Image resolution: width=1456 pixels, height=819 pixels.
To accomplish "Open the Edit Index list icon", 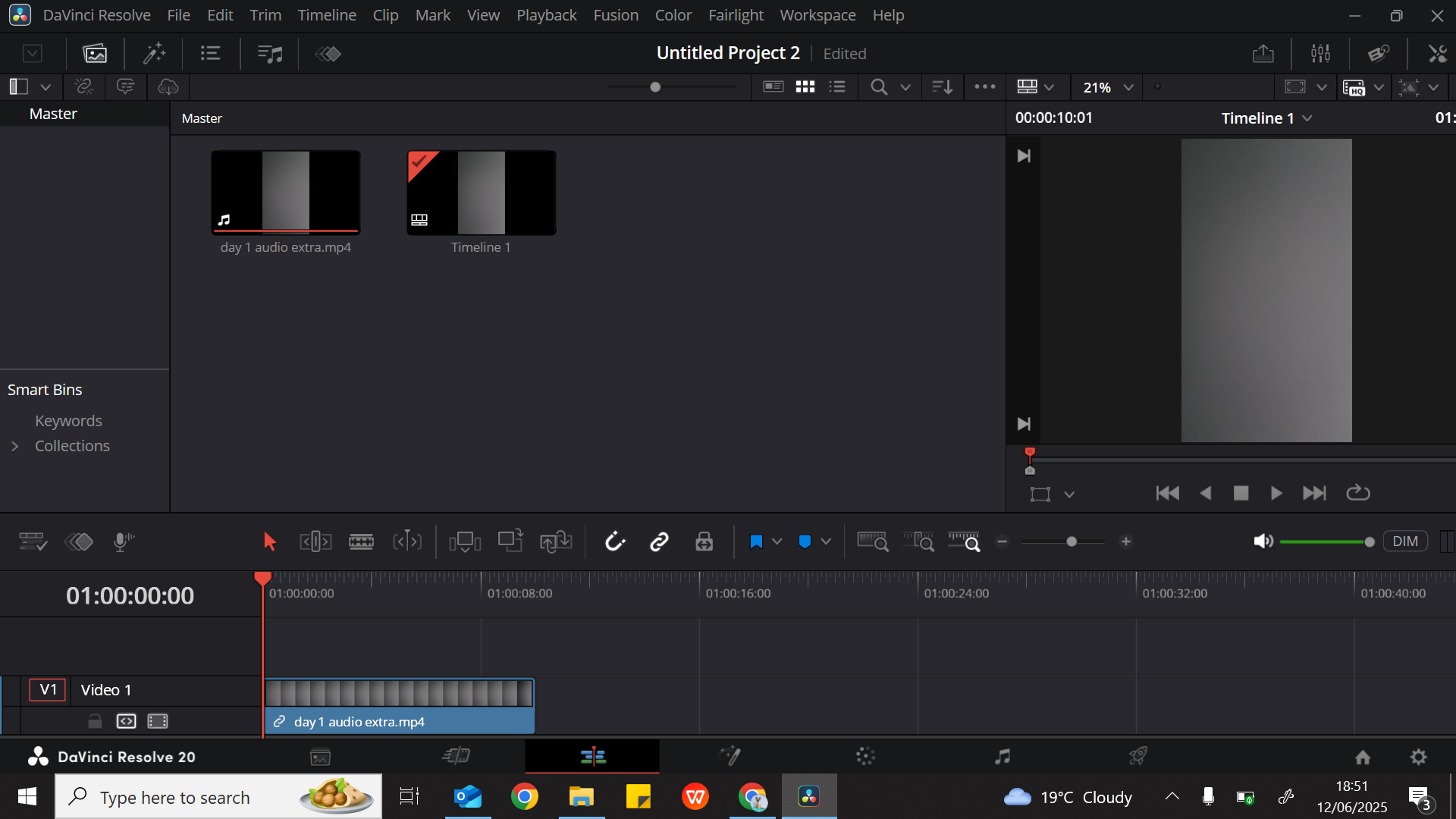I will [x=210, y=54].
